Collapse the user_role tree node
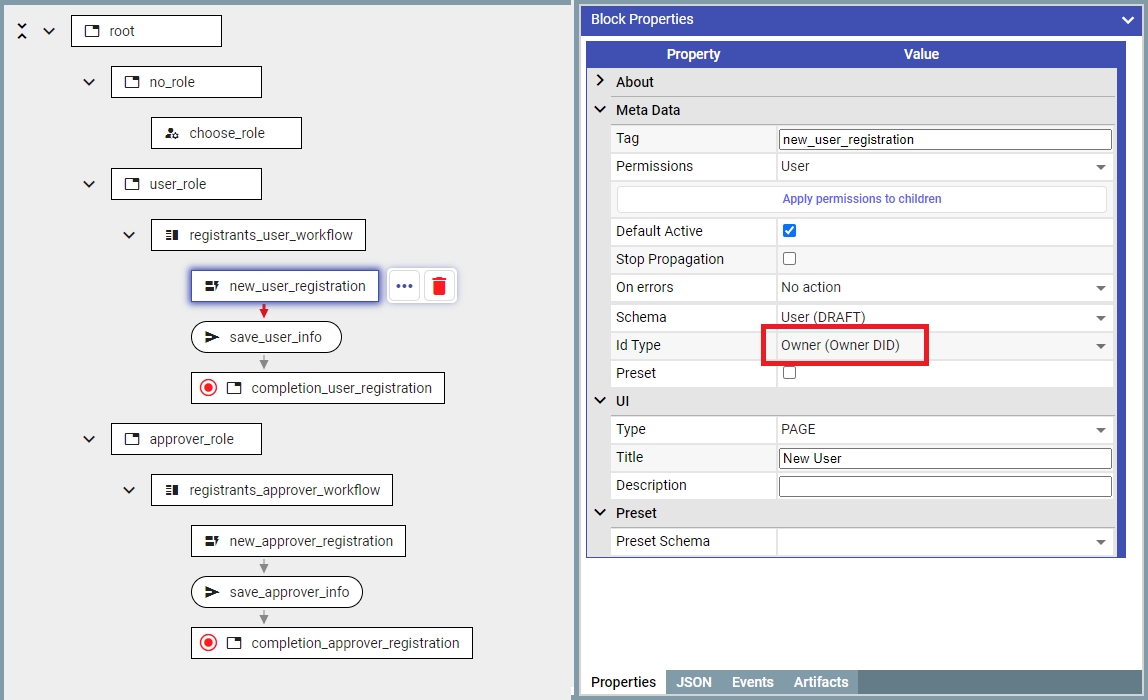Viewport: 1148px width, 700px height. point(89,184)
